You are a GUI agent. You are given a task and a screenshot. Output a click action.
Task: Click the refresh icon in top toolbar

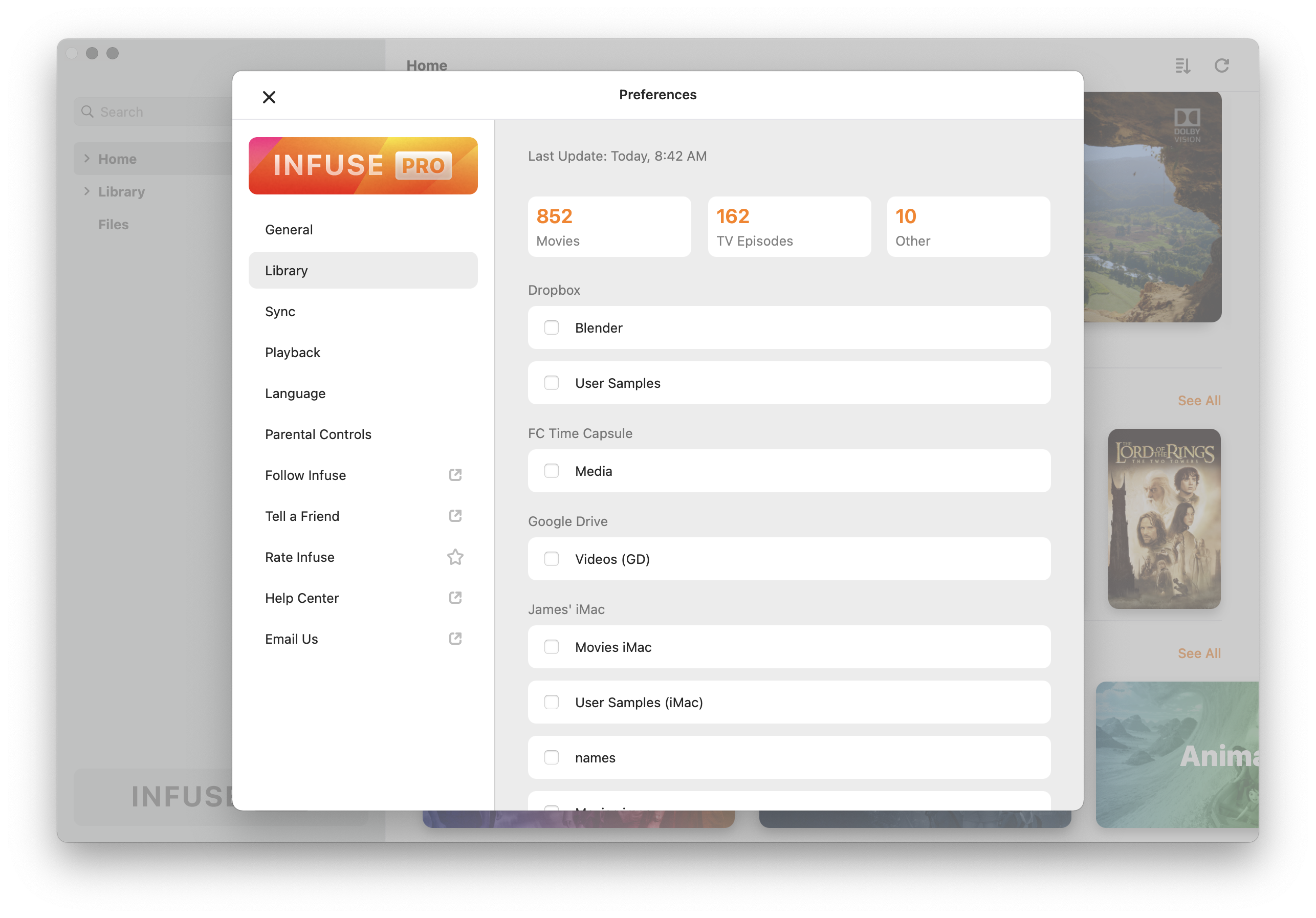point(1221,66)
